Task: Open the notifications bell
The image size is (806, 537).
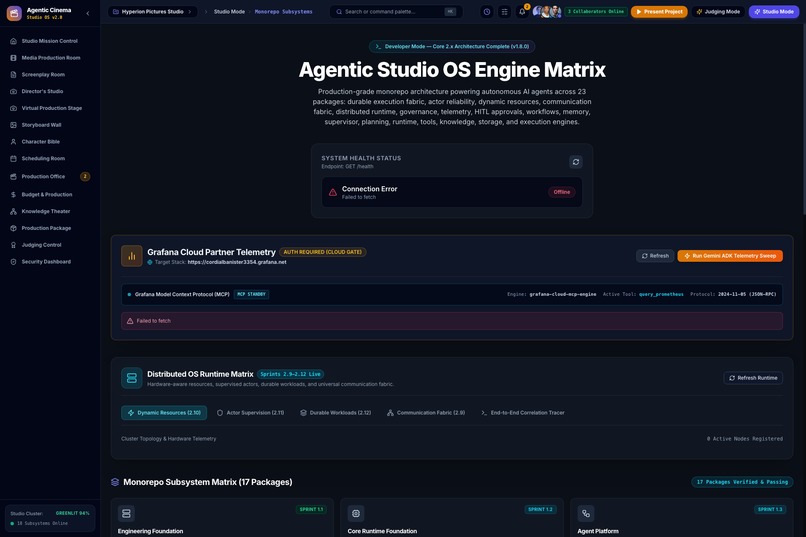Action: pyautogui.click(x=522, y=11)
